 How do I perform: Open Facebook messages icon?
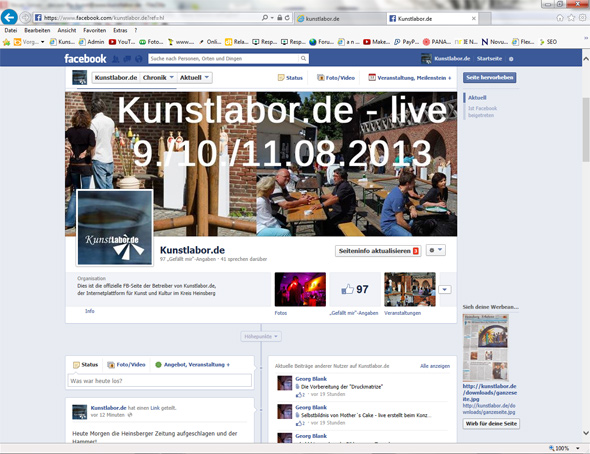pos(127,59)
